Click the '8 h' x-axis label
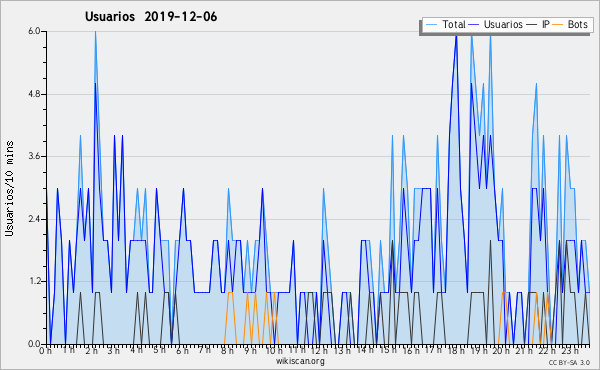 pyautogui.click(x=227, y=350)
